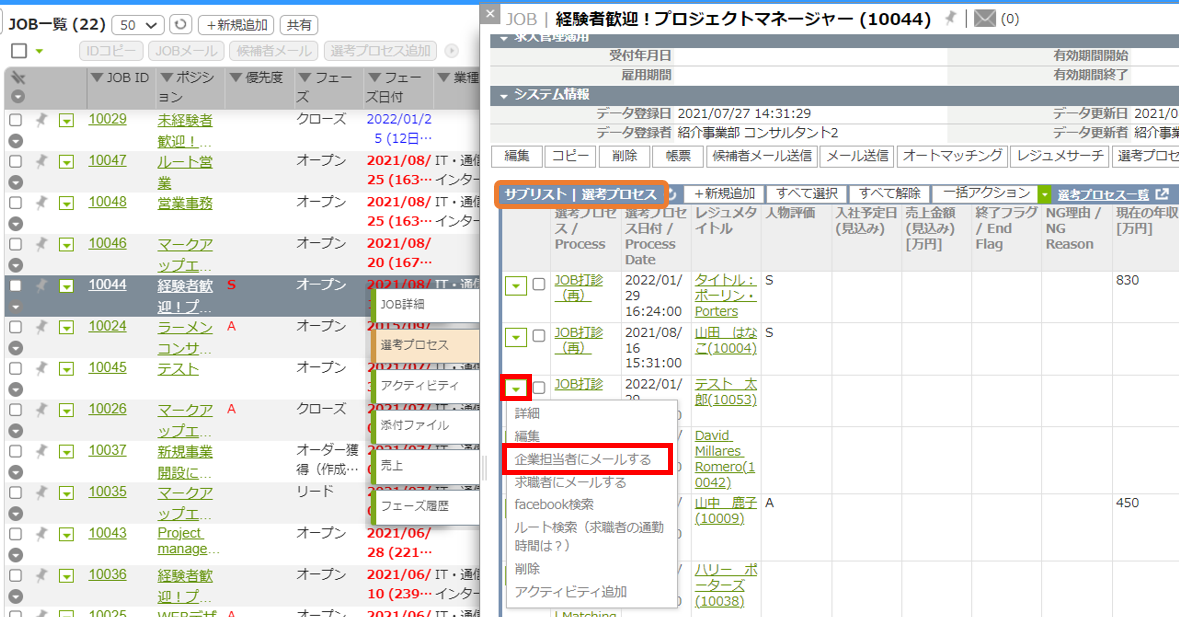Open external link icon beside 選考プロセス一覧
This screenshot has width=1179, height=617.
[1161, 194]
